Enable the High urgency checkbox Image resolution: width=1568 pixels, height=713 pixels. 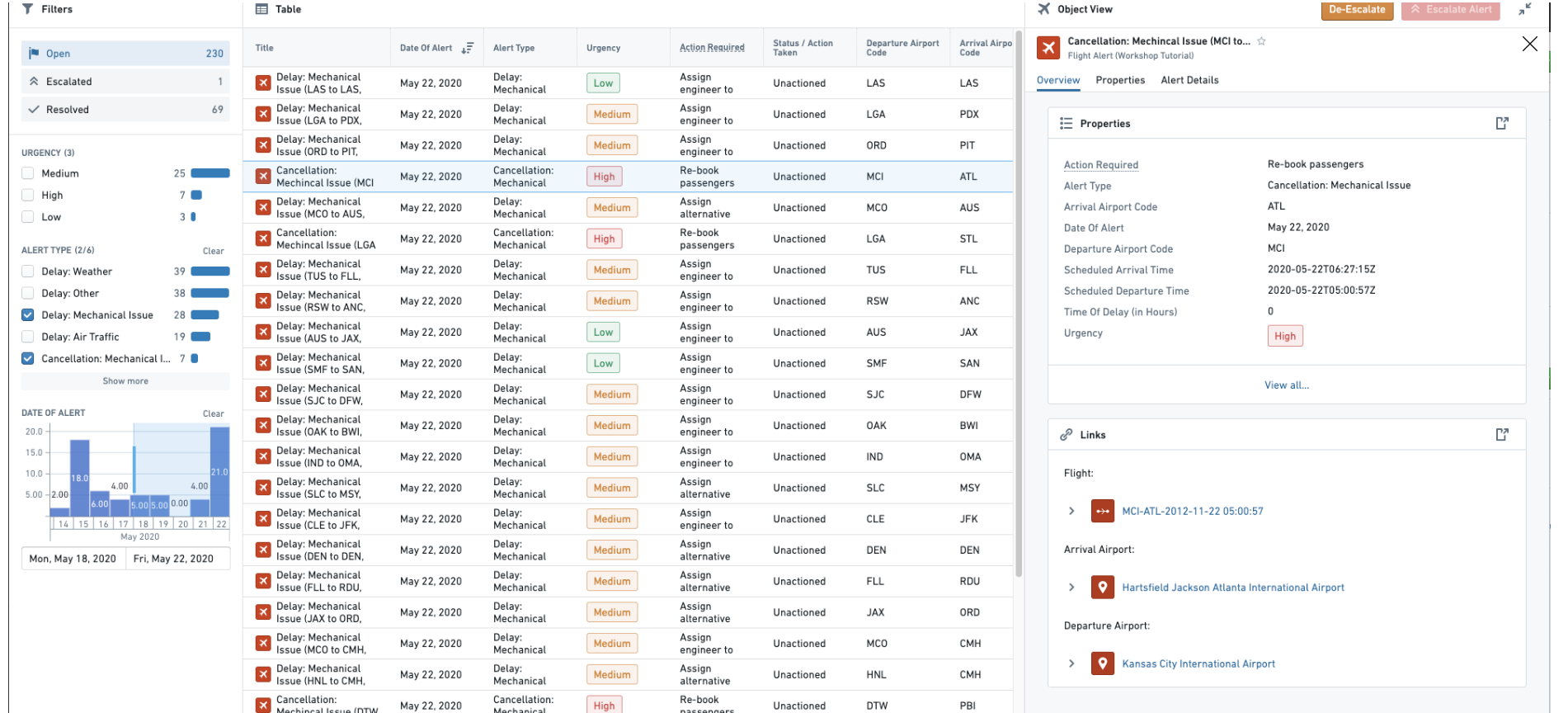(28, 196)
